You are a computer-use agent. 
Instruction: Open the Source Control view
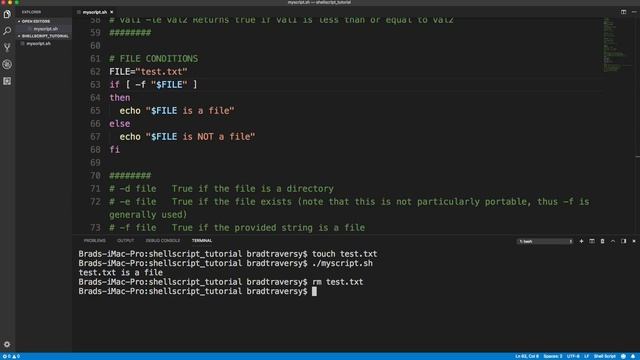[x=7, y=47]
